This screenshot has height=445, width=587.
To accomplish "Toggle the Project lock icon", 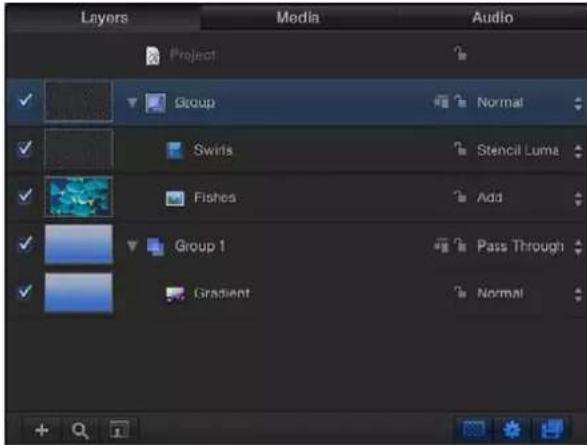I will (460, 54).
